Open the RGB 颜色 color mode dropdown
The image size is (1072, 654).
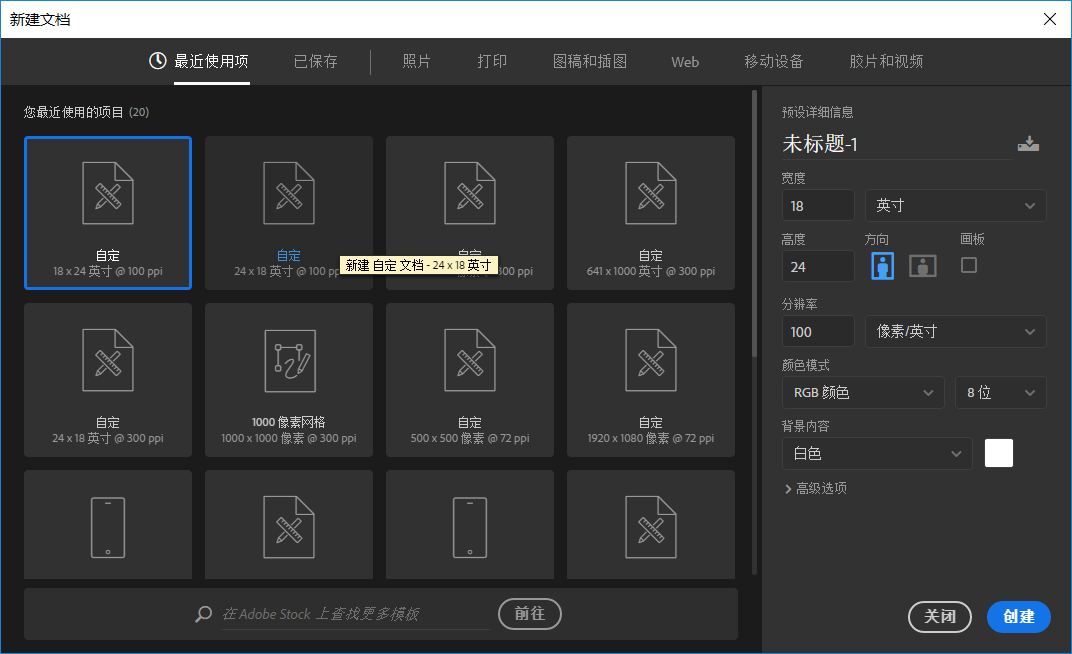(863, 392)
